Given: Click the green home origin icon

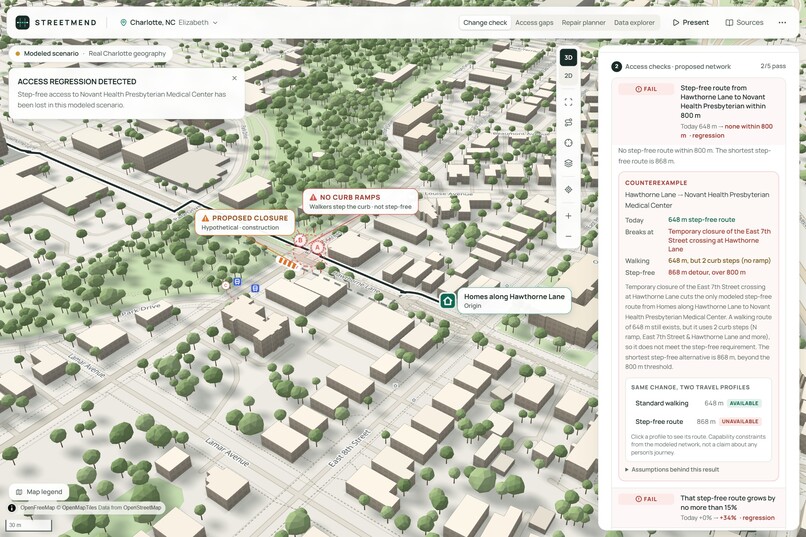Looking at the screenshot, I should [447, 301].
